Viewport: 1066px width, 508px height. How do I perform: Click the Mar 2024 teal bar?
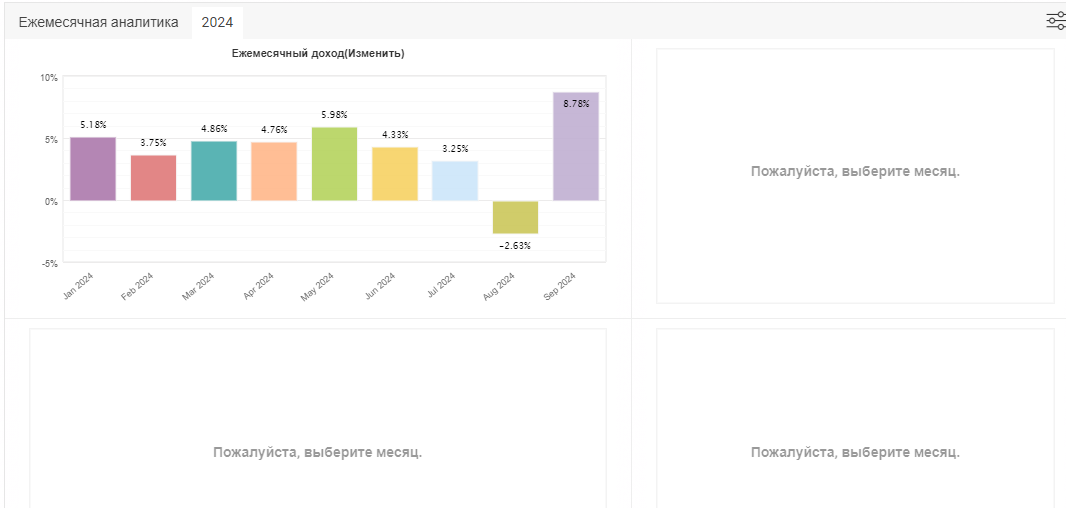pos(214,171)
